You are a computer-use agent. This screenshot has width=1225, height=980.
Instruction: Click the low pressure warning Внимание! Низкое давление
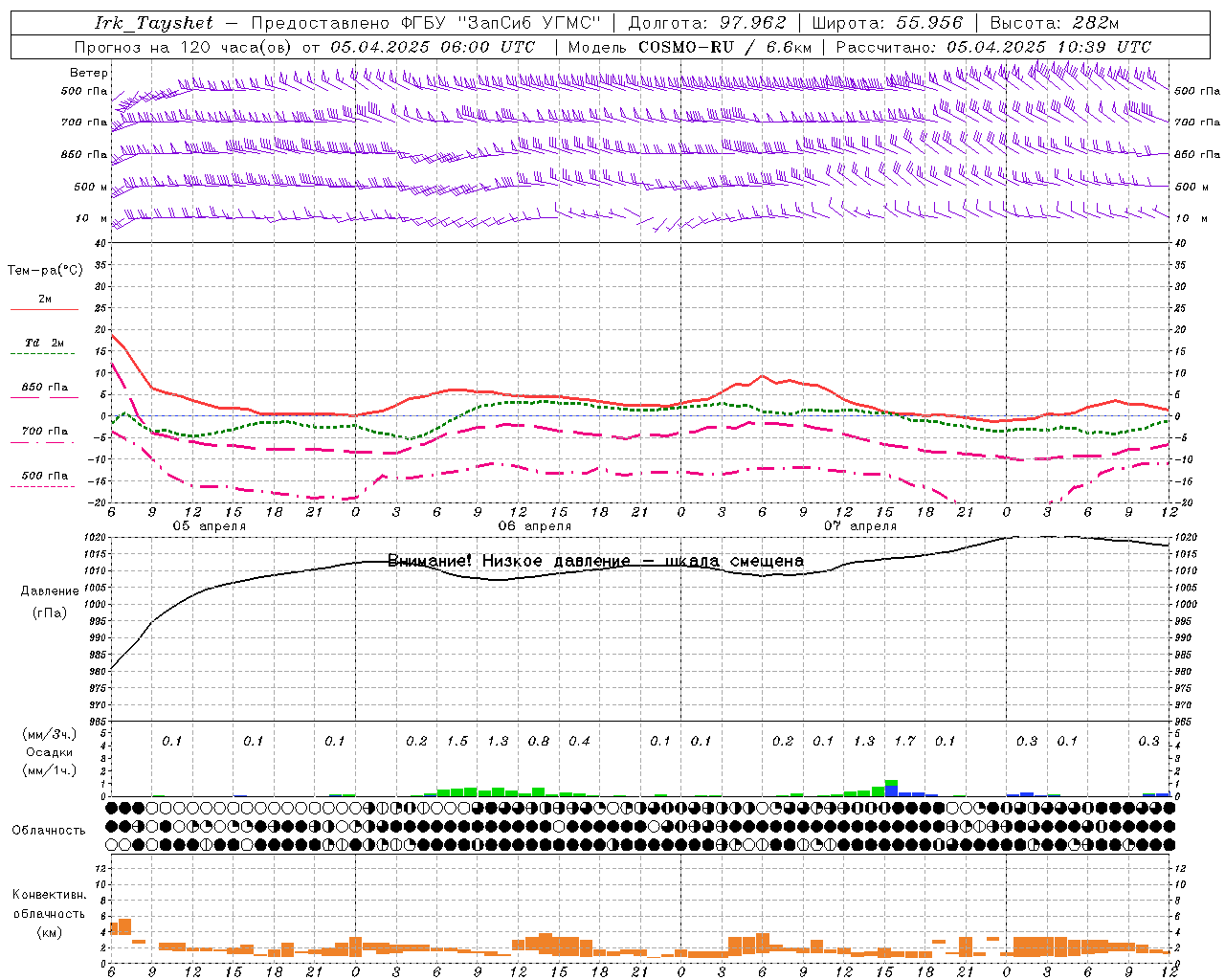point(508,561)
